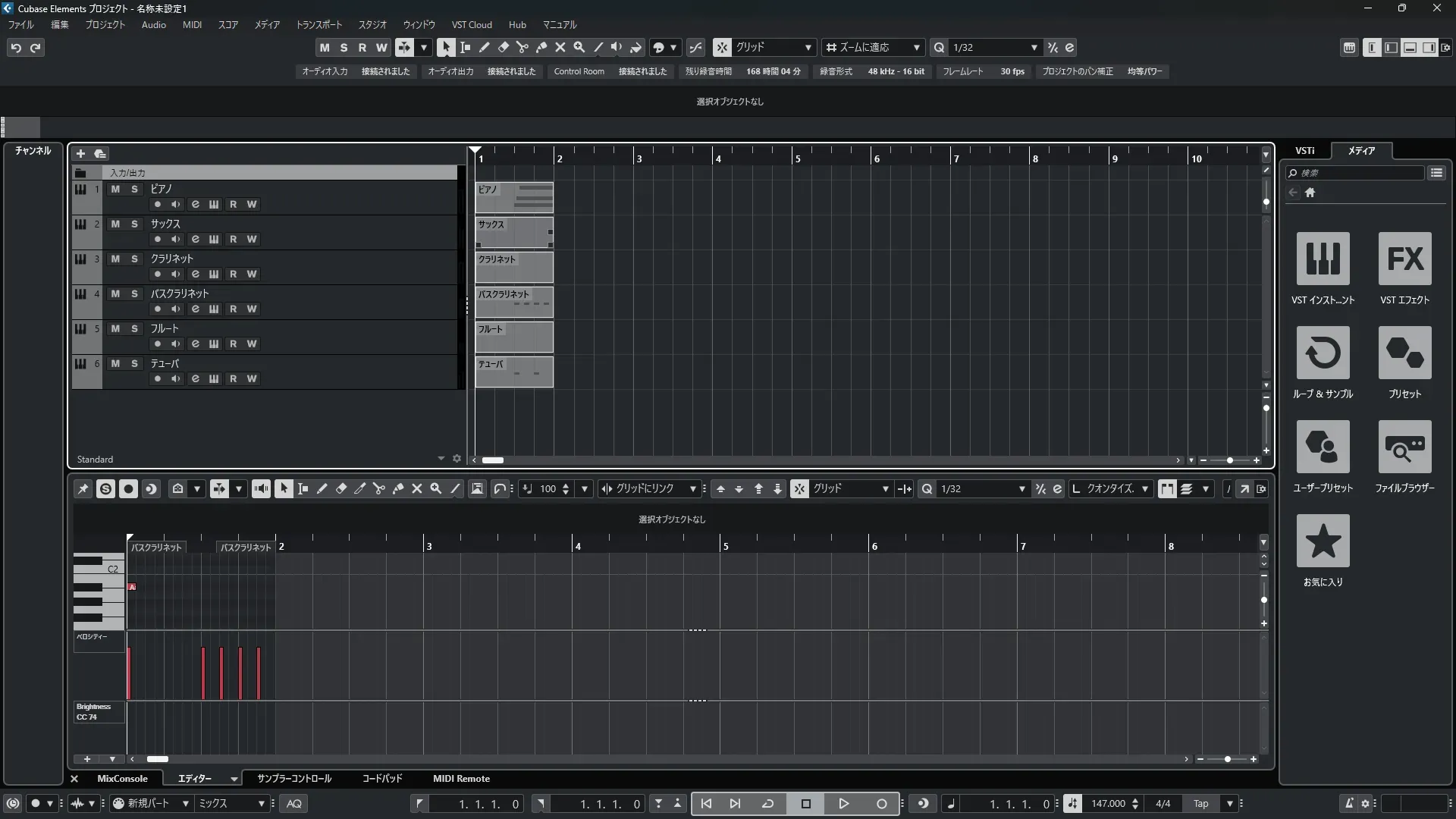1456x819 pixels.
Task: Open VST Instruments in the media panel
Action: 1323,259
